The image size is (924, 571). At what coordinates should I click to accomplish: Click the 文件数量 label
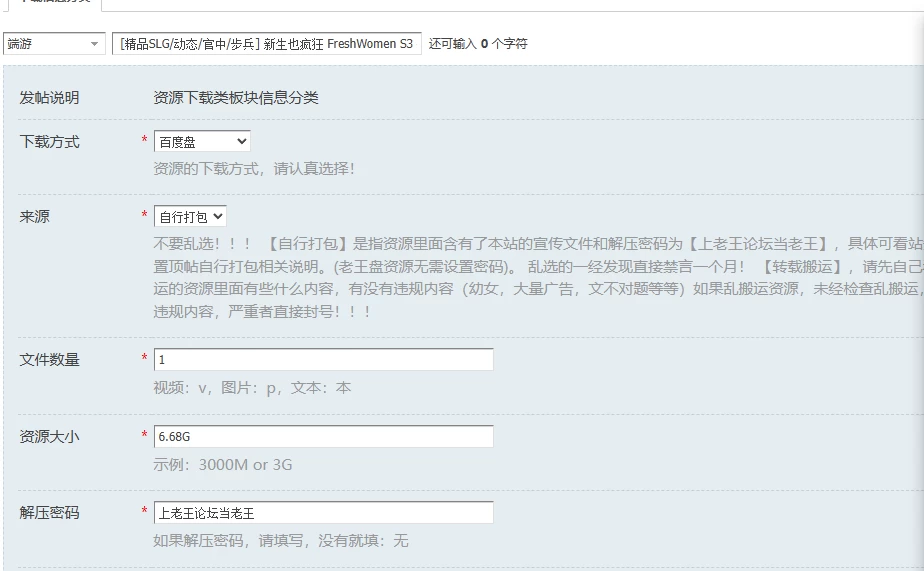50,359
